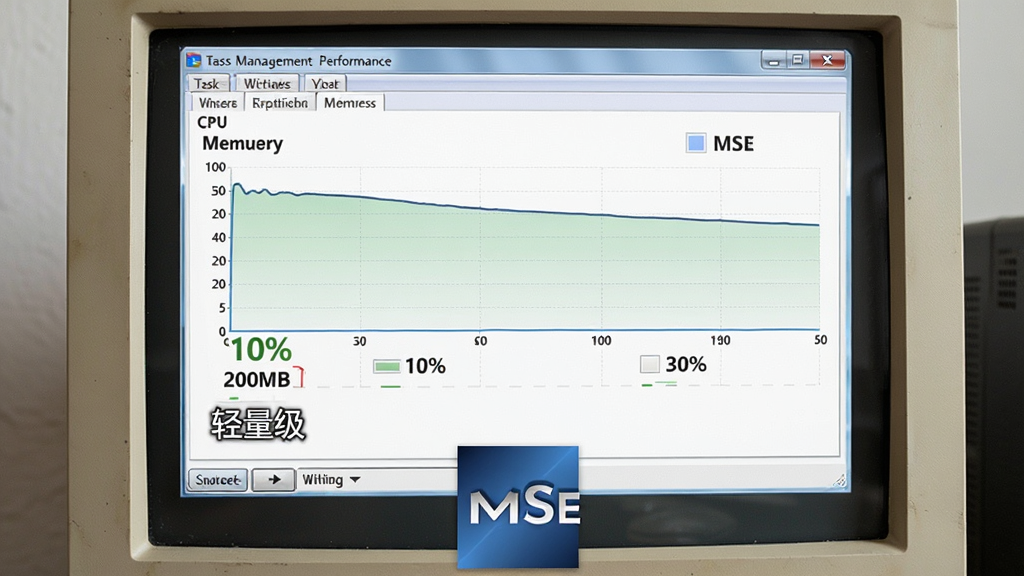This screenshot has width=1024, height=576.
Task: Click the Memuery graph heading
Action: [242, 144]
